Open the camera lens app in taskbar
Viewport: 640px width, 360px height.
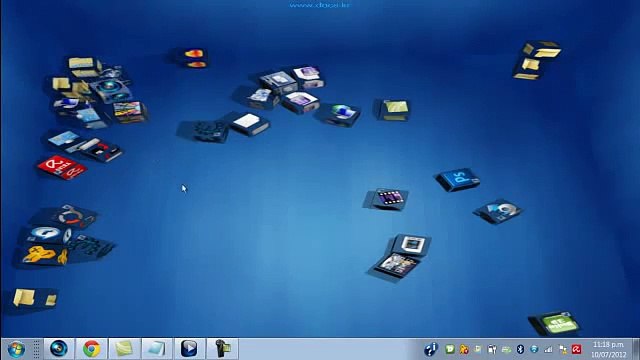tap(59, 349)
